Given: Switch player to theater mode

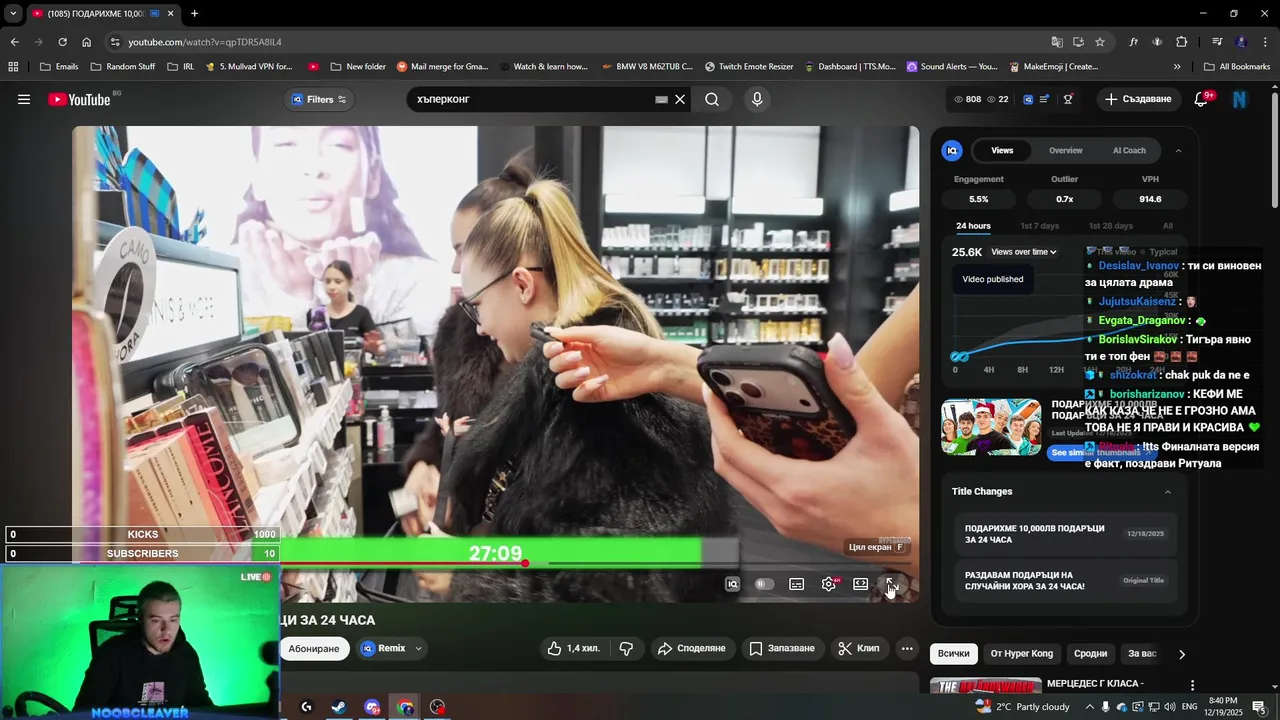Looking at the screenshot, I should pos(860,584).
